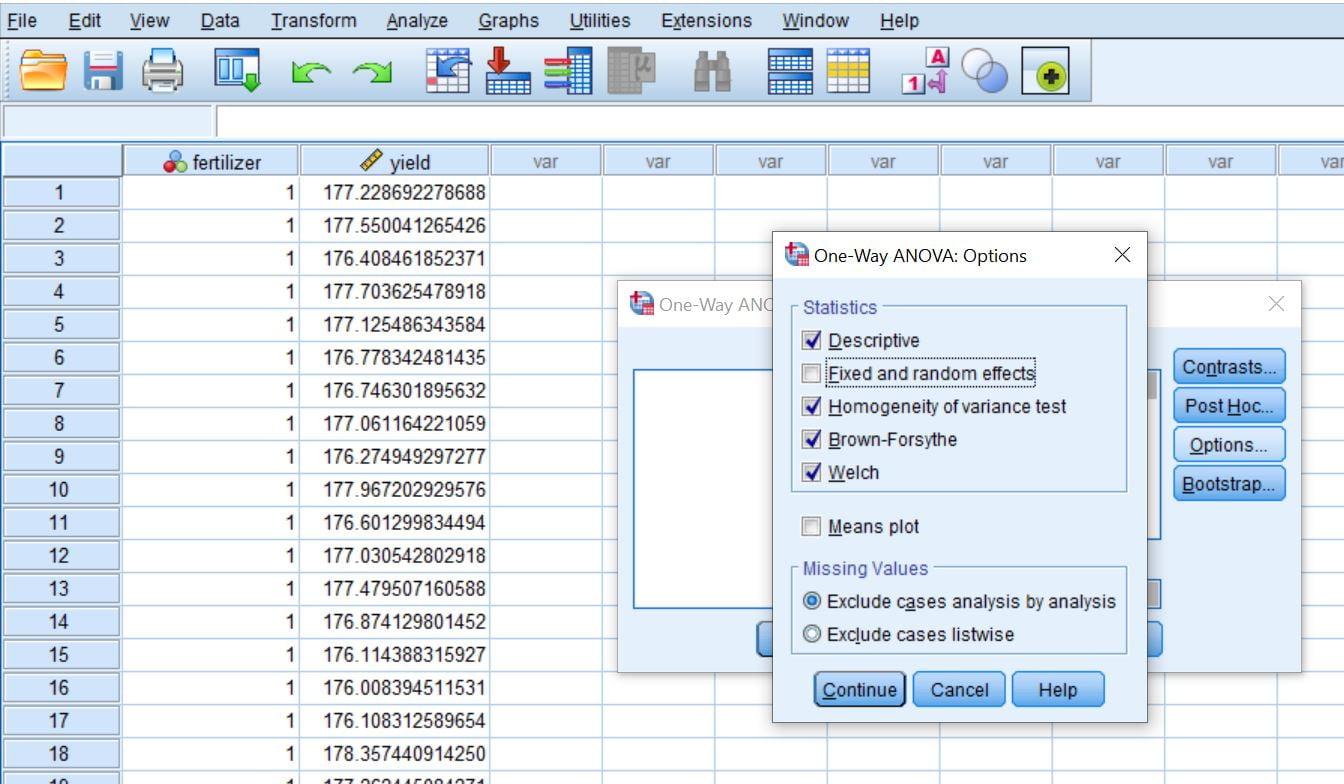The image size is (1344, 784).
Task: Select row number 5 header
Action: tap(60, 324)
